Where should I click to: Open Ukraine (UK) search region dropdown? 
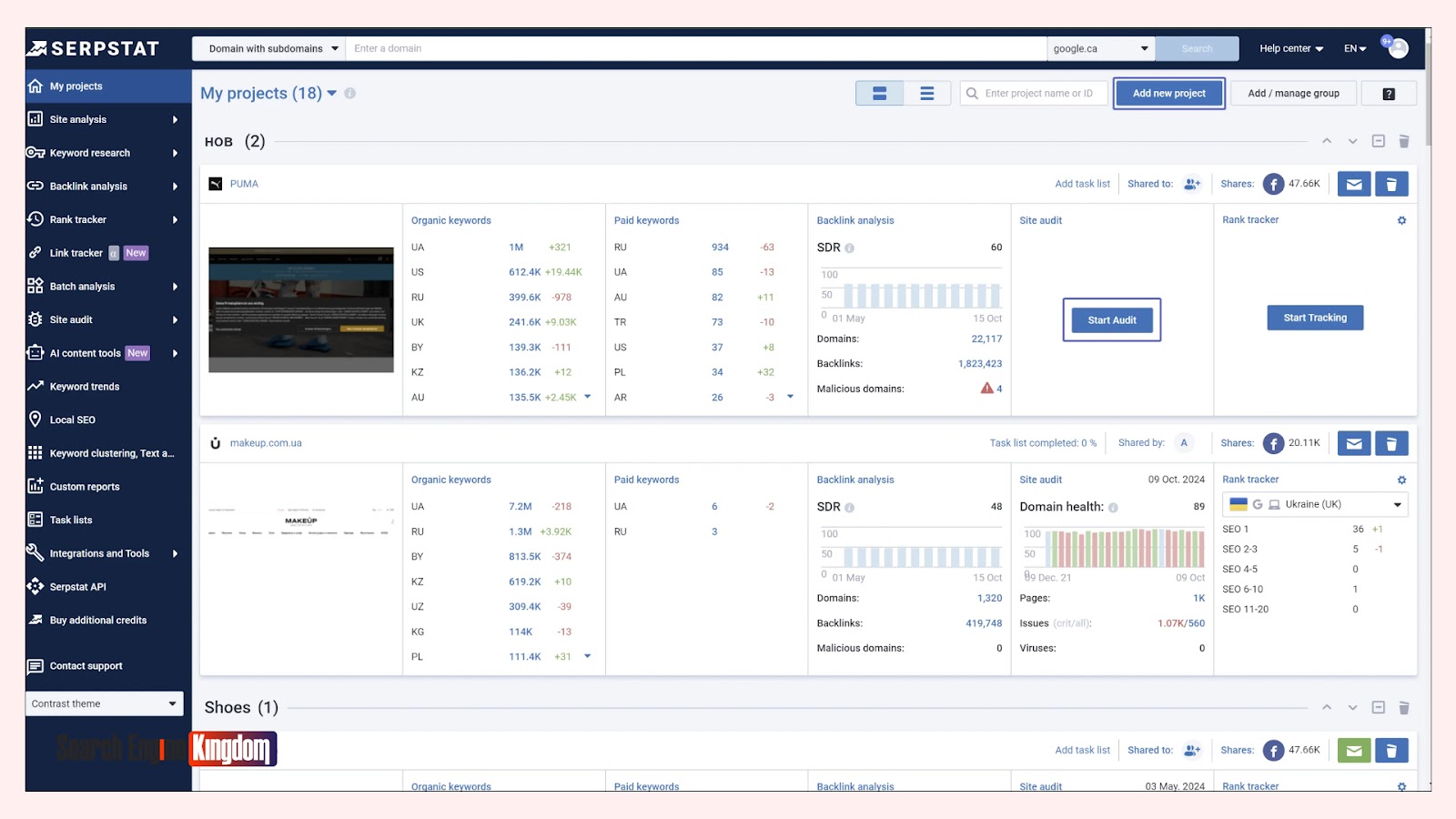click(1315, 504)
